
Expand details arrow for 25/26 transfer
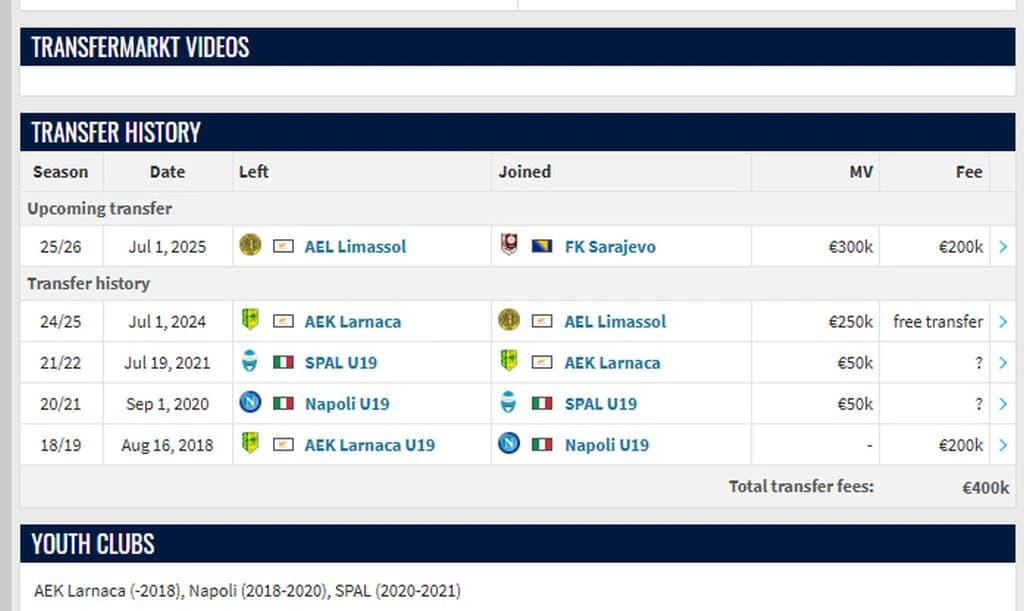1003,247
